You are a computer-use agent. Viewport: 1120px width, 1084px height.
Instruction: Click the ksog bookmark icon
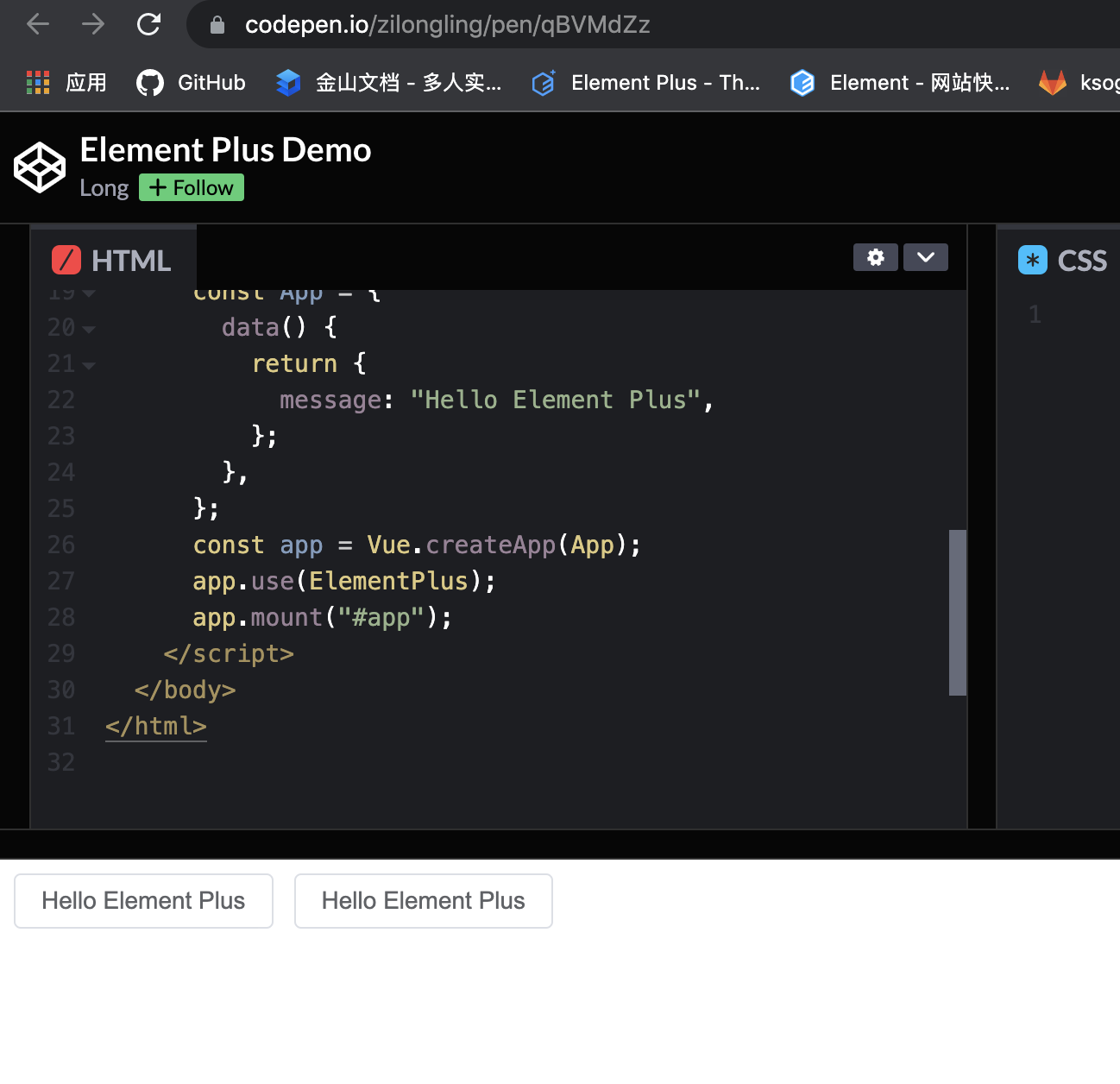(1053, 82)
